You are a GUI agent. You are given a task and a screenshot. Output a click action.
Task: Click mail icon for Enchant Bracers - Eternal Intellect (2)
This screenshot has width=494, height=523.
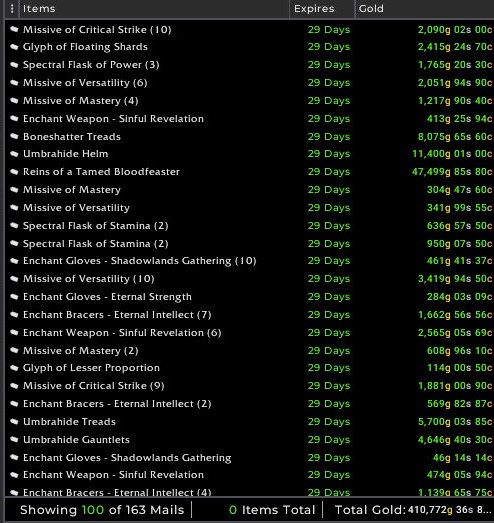tap(14, 404)
